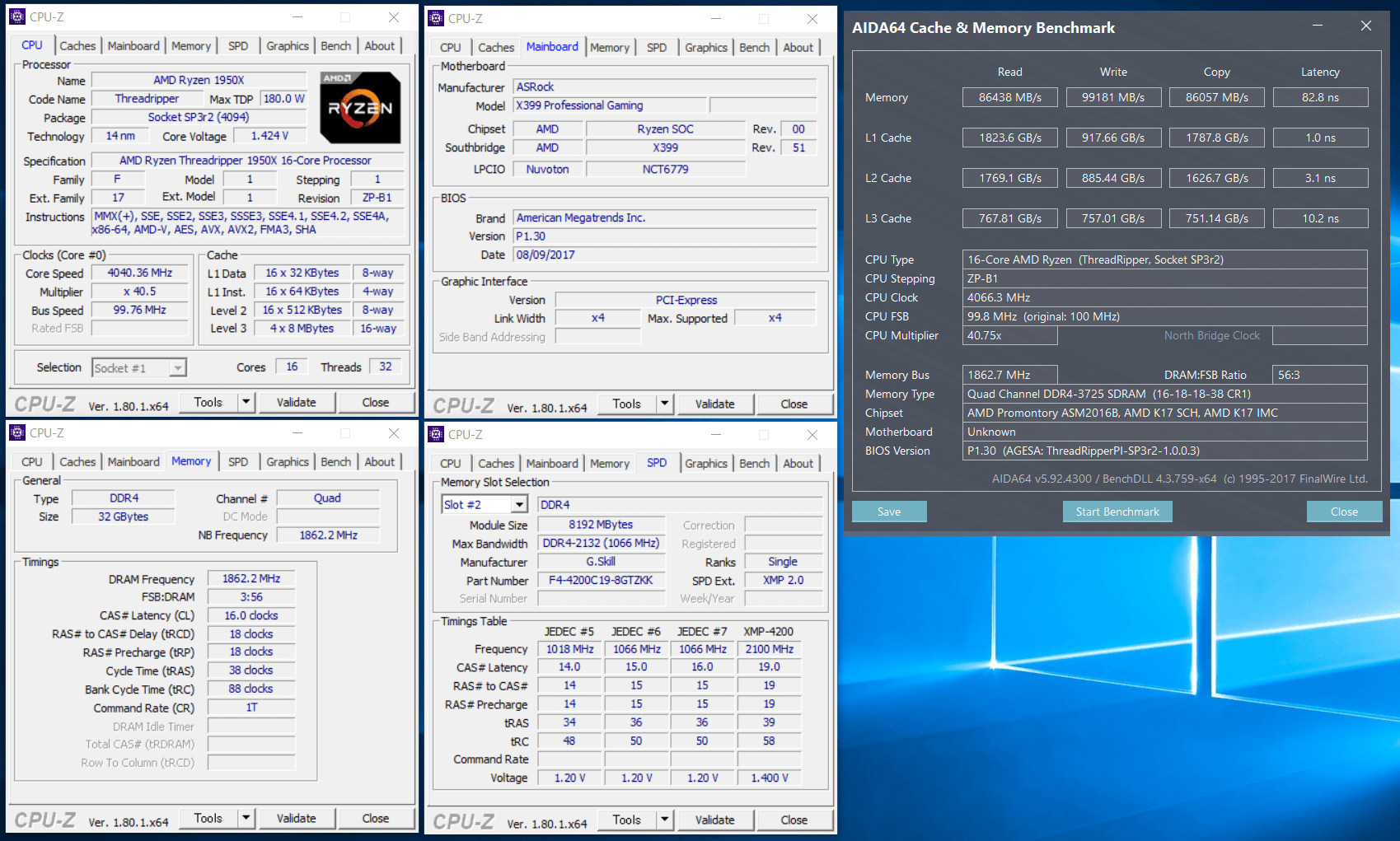Click Validate in the Mainboard window
Screen dimensions: 1400x841
pos(714,404)
